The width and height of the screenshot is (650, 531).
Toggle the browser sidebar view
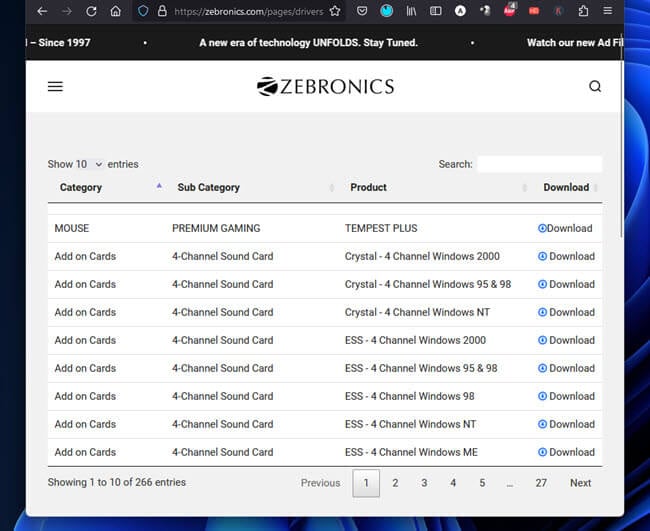435,11
